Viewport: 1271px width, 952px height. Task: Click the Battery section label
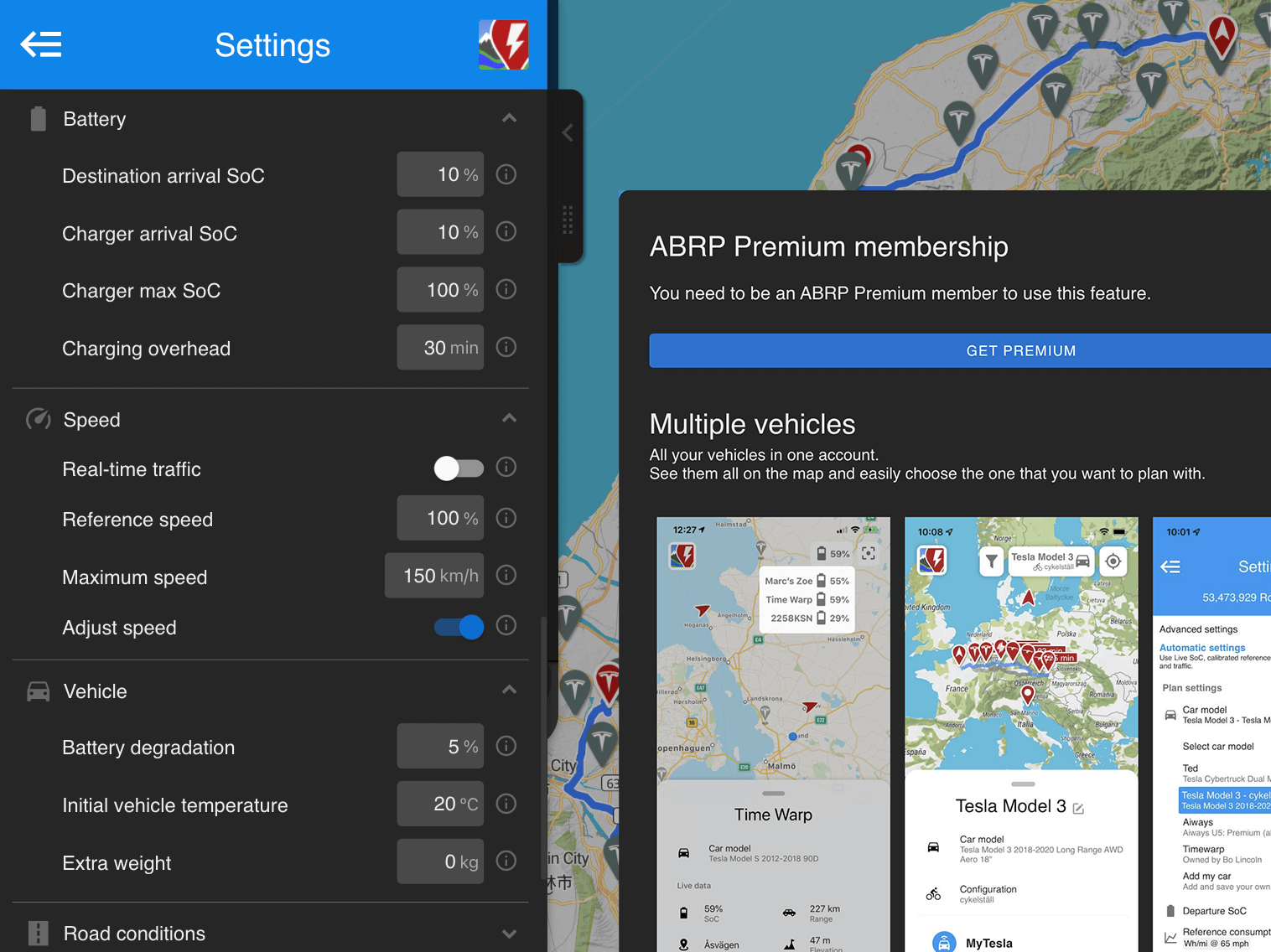pyautogui.click(x=95, y=119)
